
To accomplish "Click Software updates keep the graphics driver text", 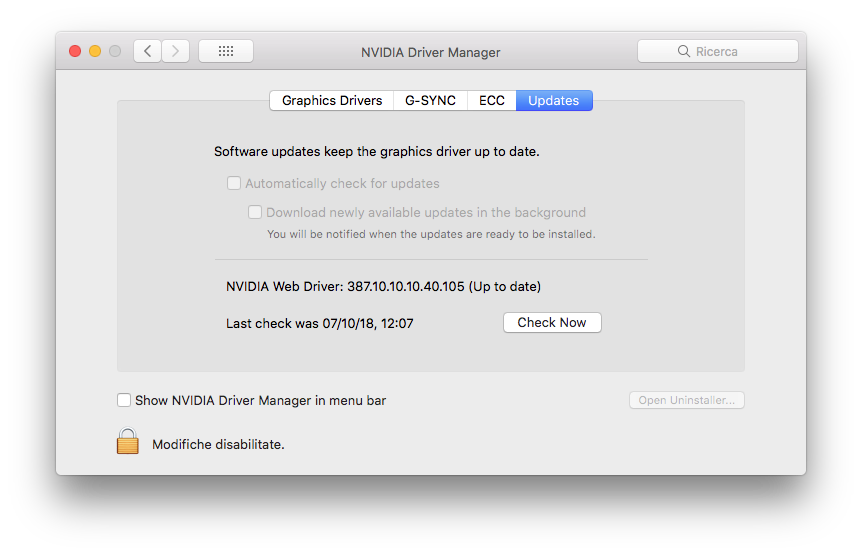I will tap(377, 152).
